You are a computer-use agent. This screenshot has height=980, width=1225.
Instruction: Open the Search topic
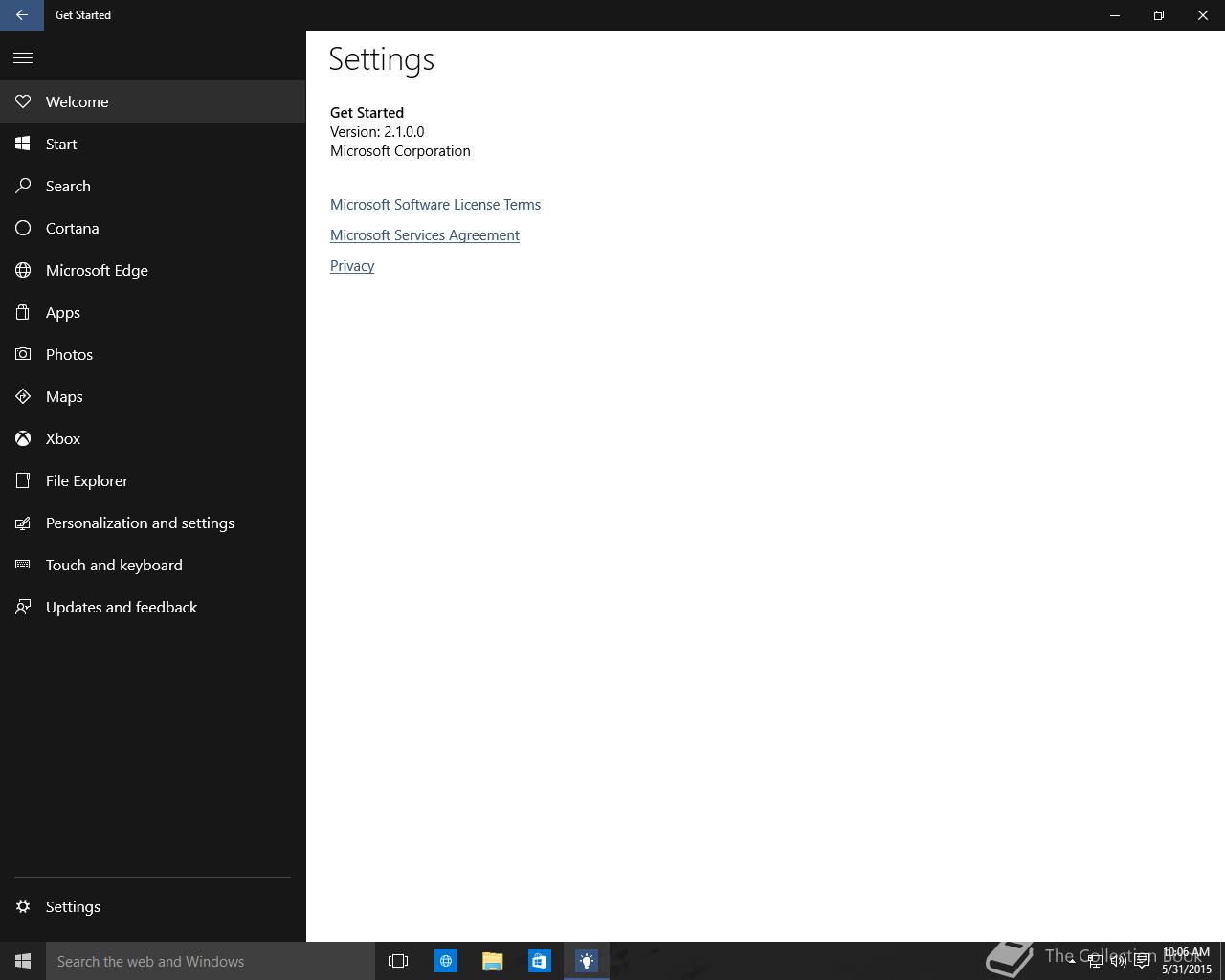pos(153,186)
